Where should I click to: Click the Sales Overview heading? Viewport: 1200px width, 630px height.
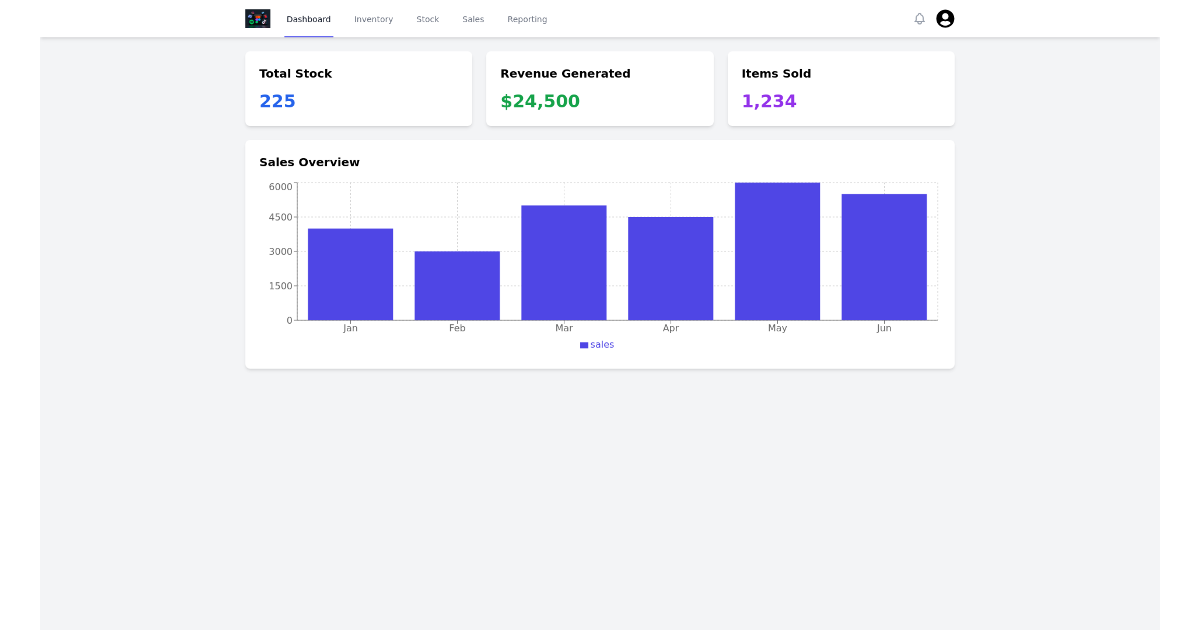pos(309,162)
